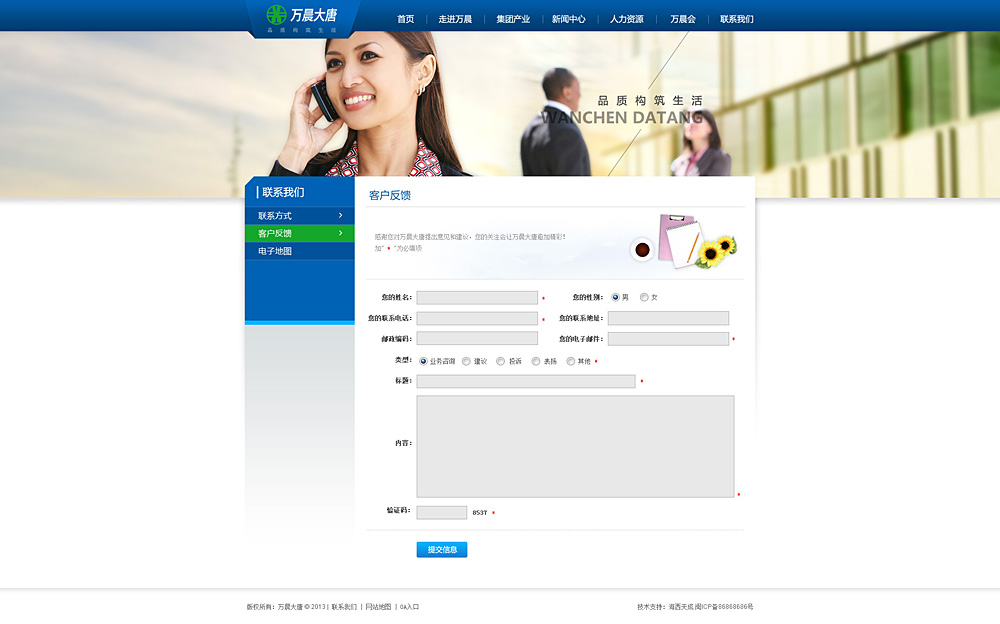Click the stationery and sunflower illustration

pos(687,242)
